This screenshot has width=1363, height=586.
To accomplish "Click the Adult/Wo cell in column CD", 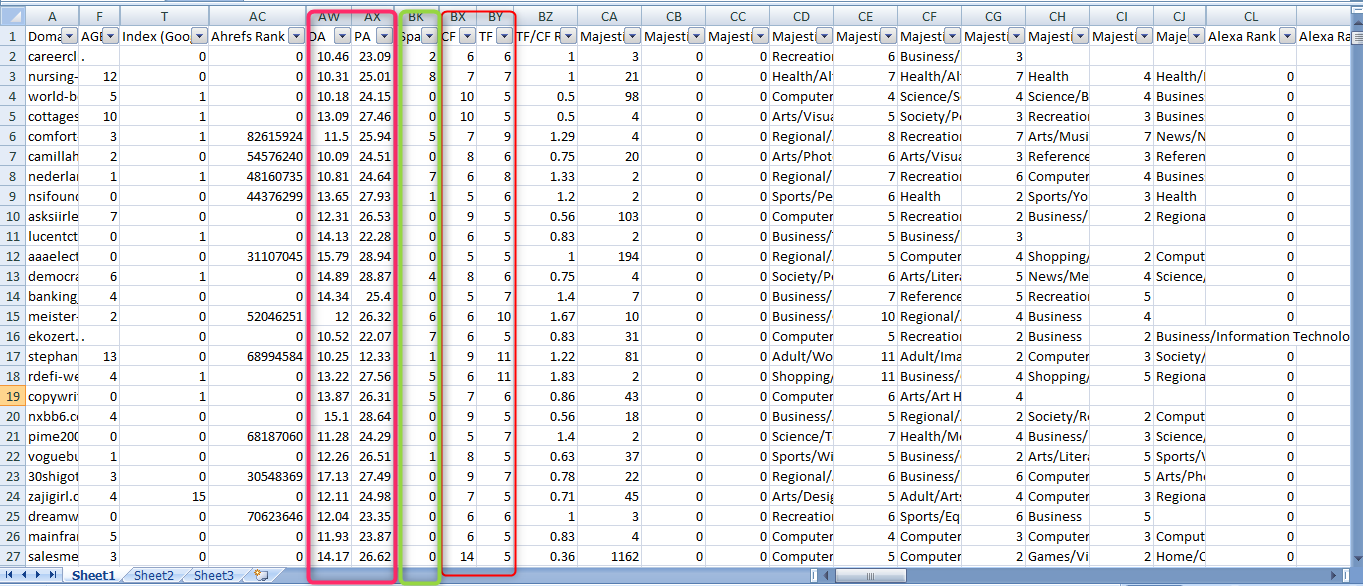I will tap(802, 356).
